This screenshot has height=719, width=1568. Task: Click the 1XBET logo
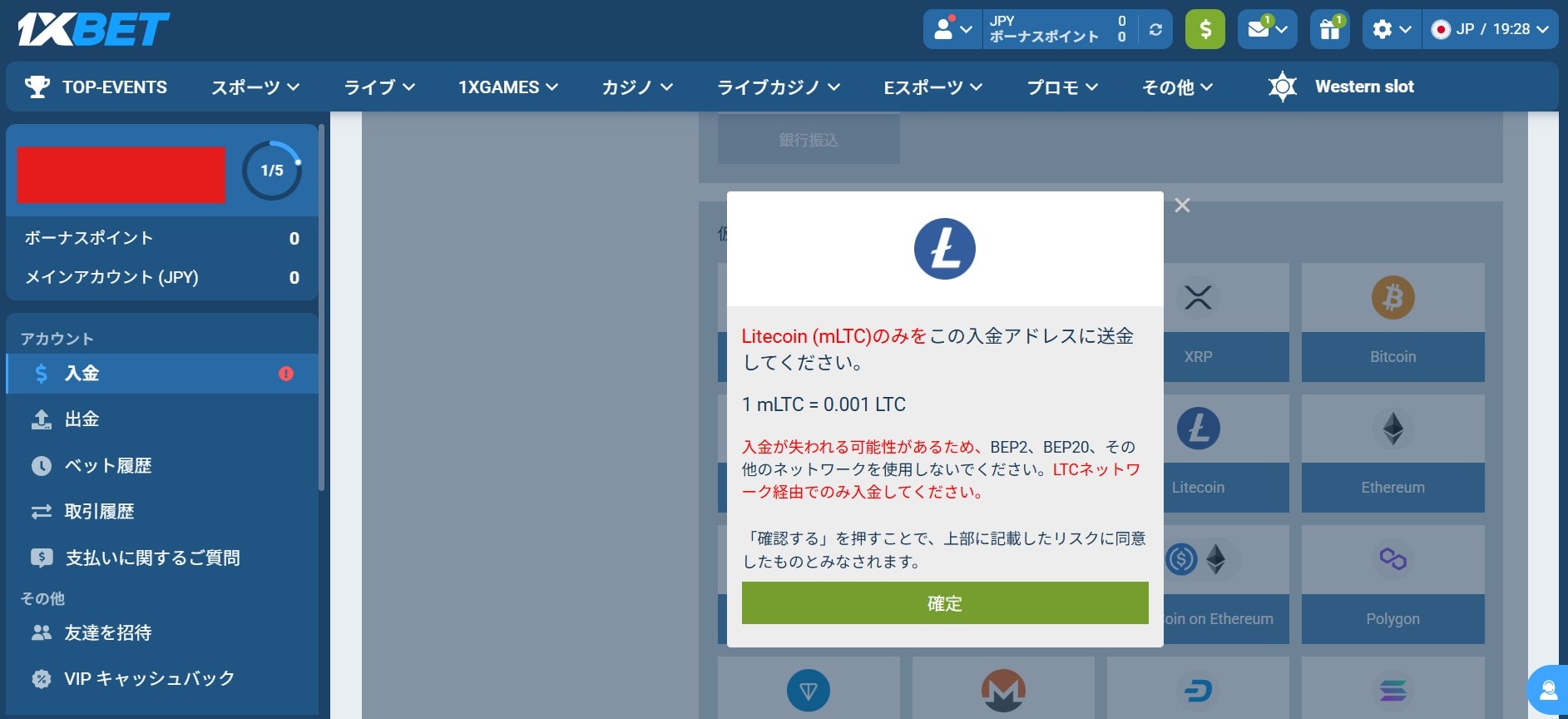[93, 30]
